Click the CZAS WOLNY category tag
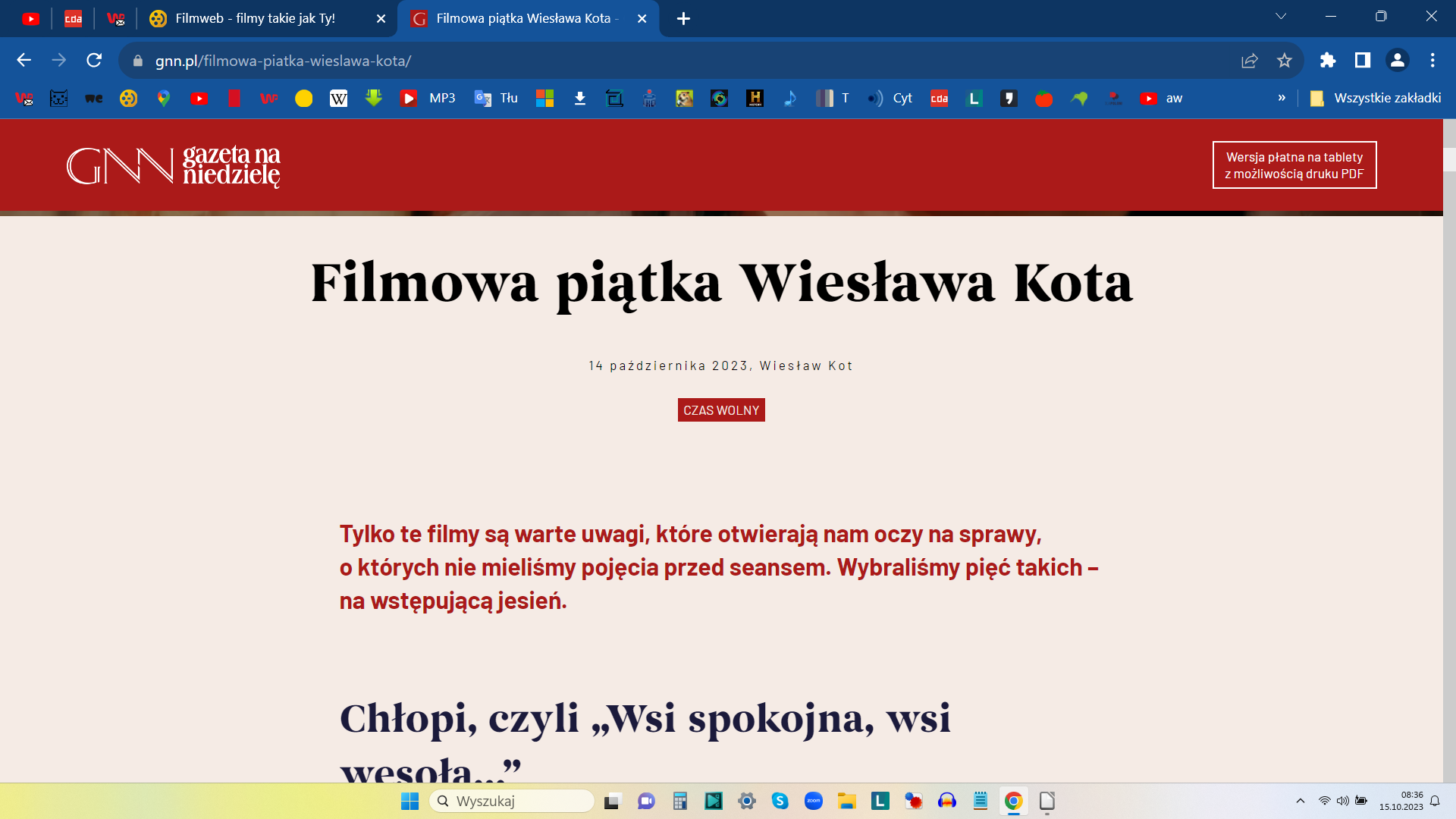Image resolution: width=1456 pixels, height=819 pixels. [x=720, y=410]
